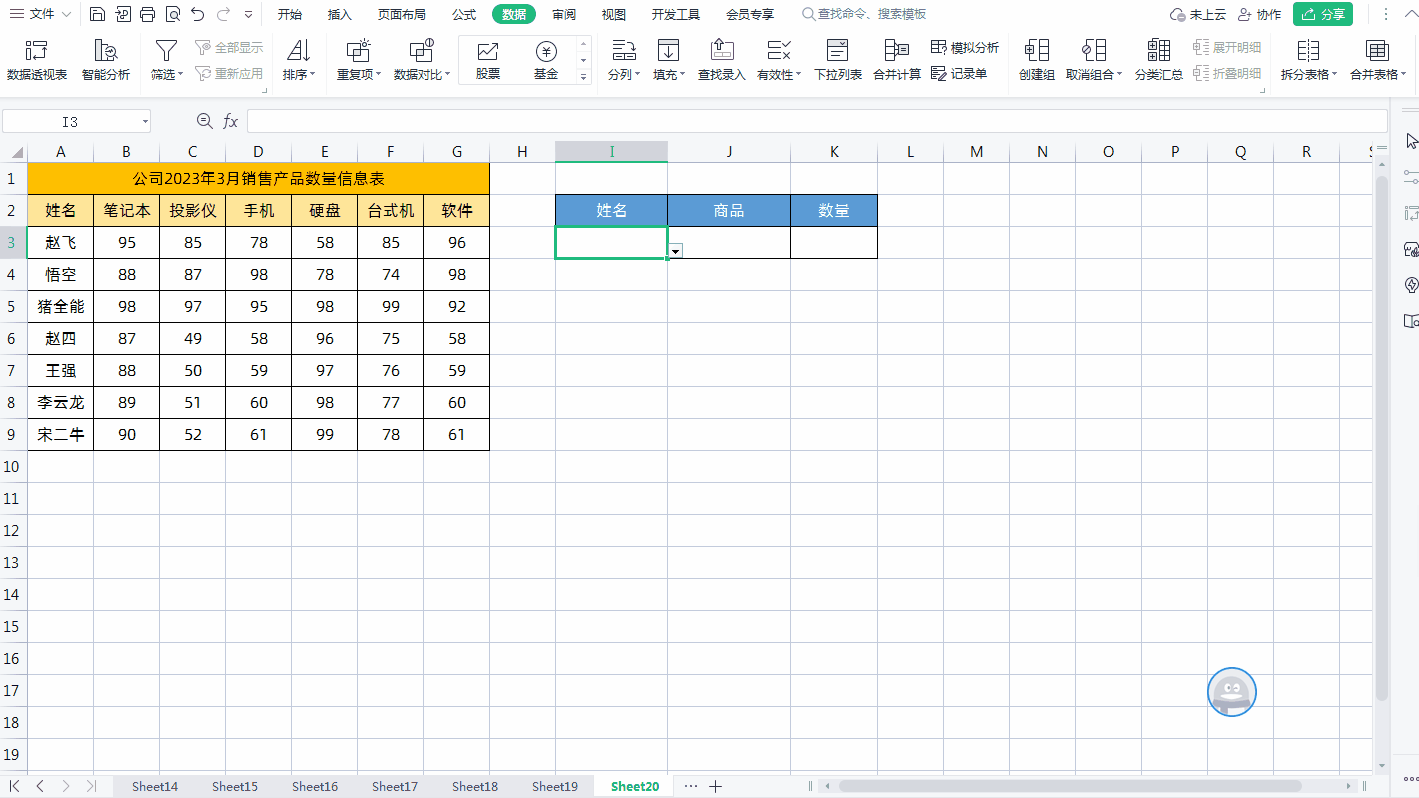Insert a 下拉列表 dropdown list
1419x798 pixels.
click(x=837, y=61)
